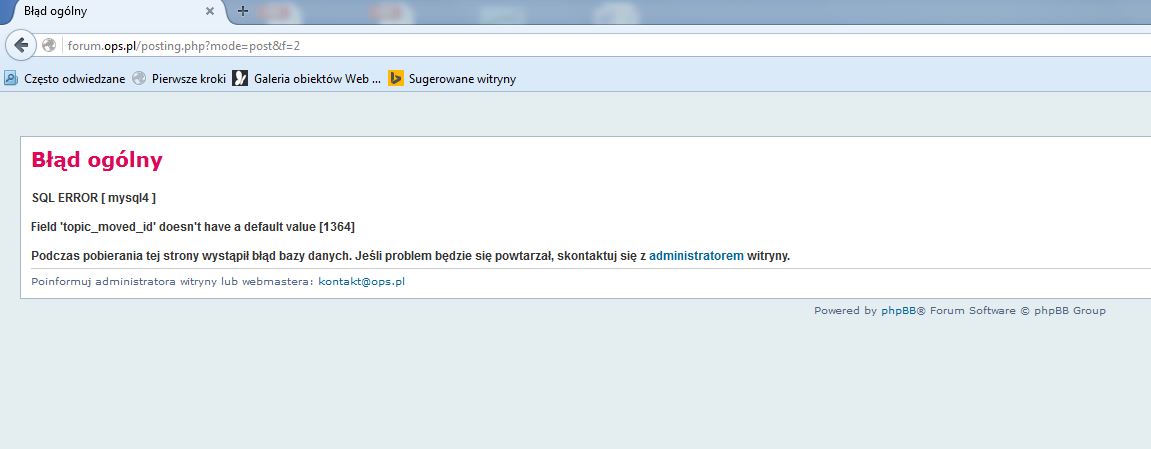Visit the phpBB link in footer
The height and width of the screenshot is (449, 1151).
898,310
